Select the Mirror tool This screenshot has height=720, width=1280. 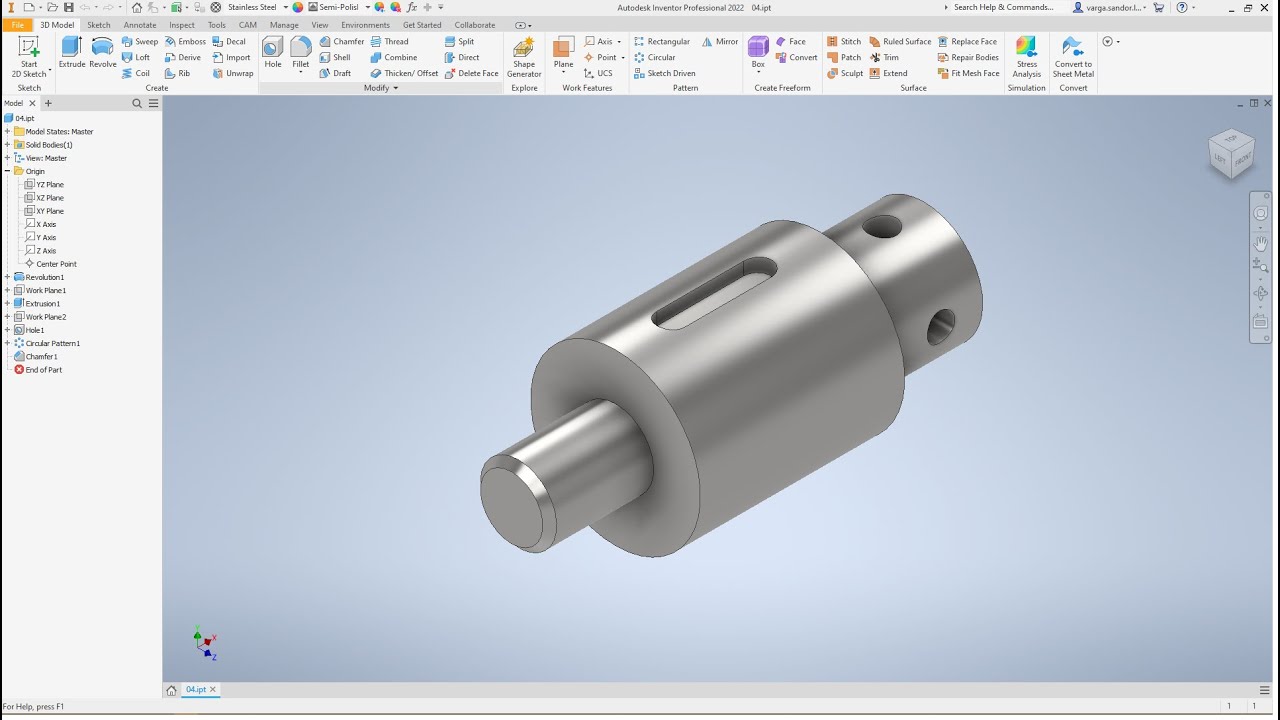720,42
